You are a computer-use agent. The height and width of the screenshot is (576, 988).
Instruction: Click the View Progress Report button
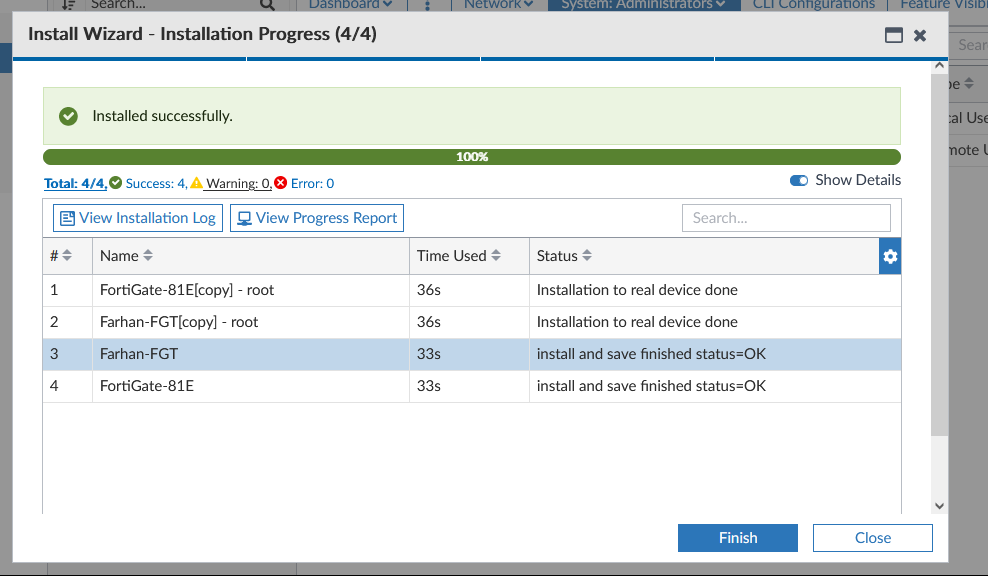pyautogui.click(x=317, y=218)
